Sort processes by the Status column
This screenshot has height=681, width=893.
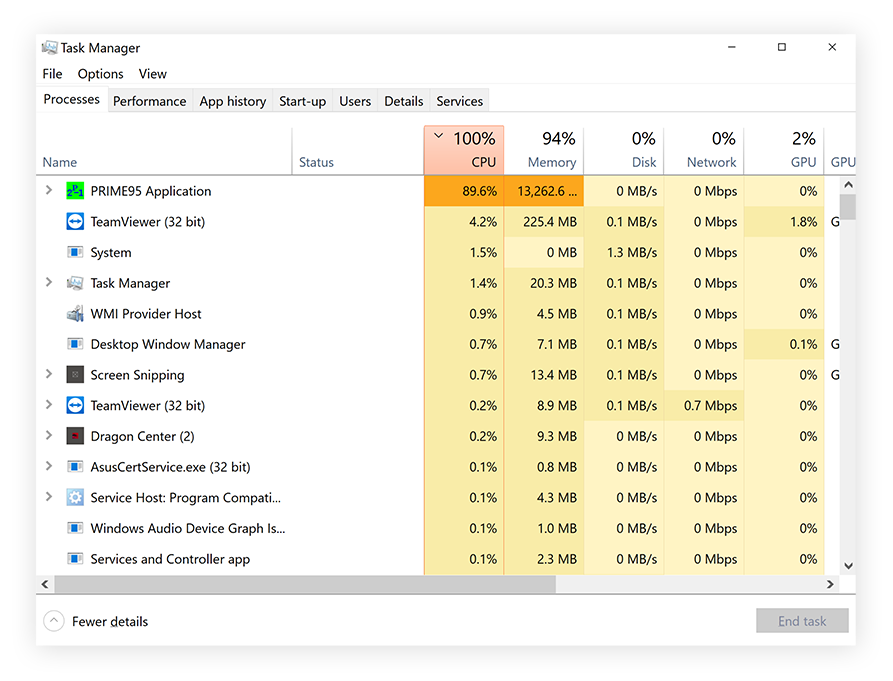[x=358, y=150]
